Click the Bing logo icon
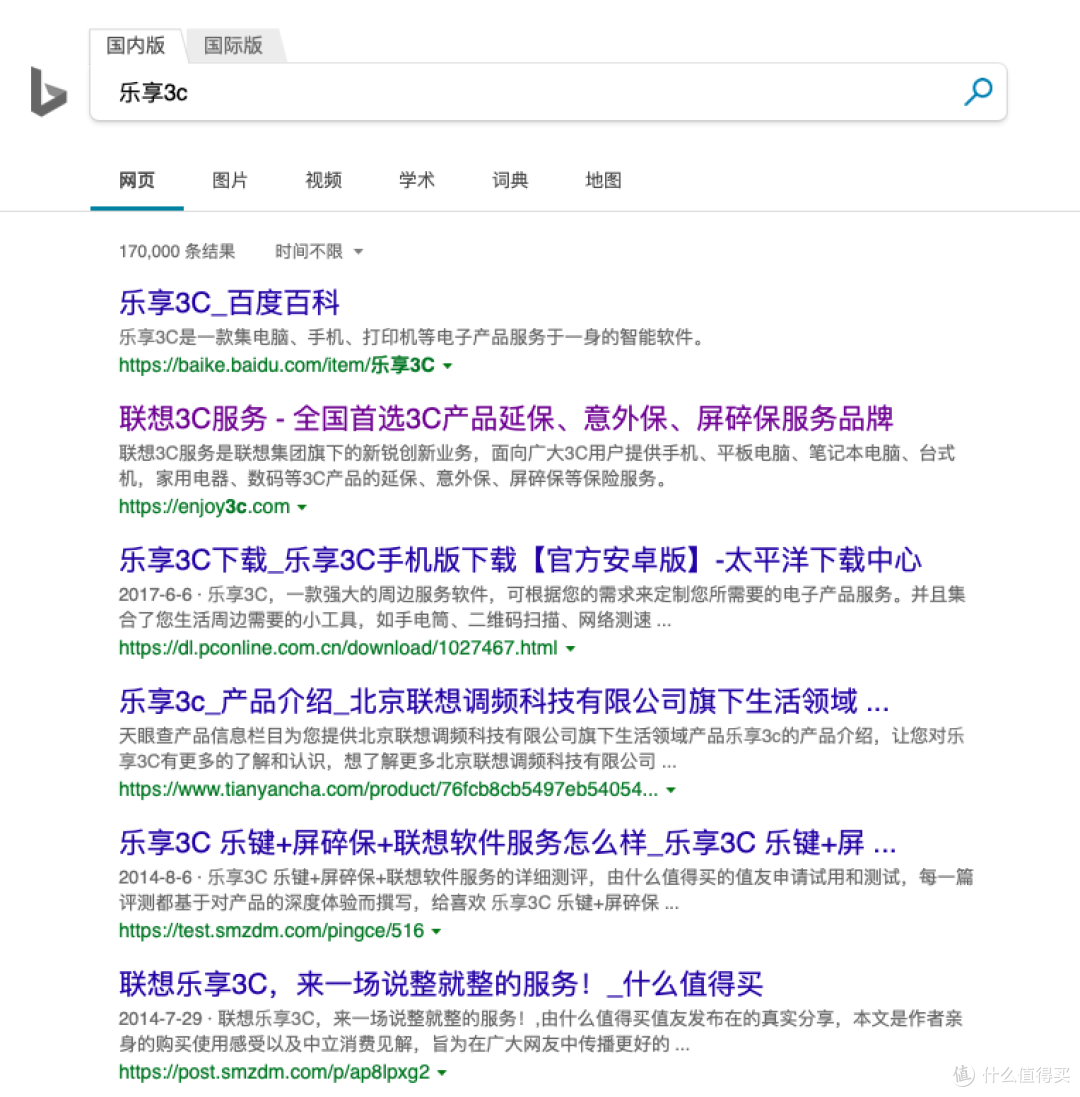This screenshot has height=1097, width=1080. 49,92
